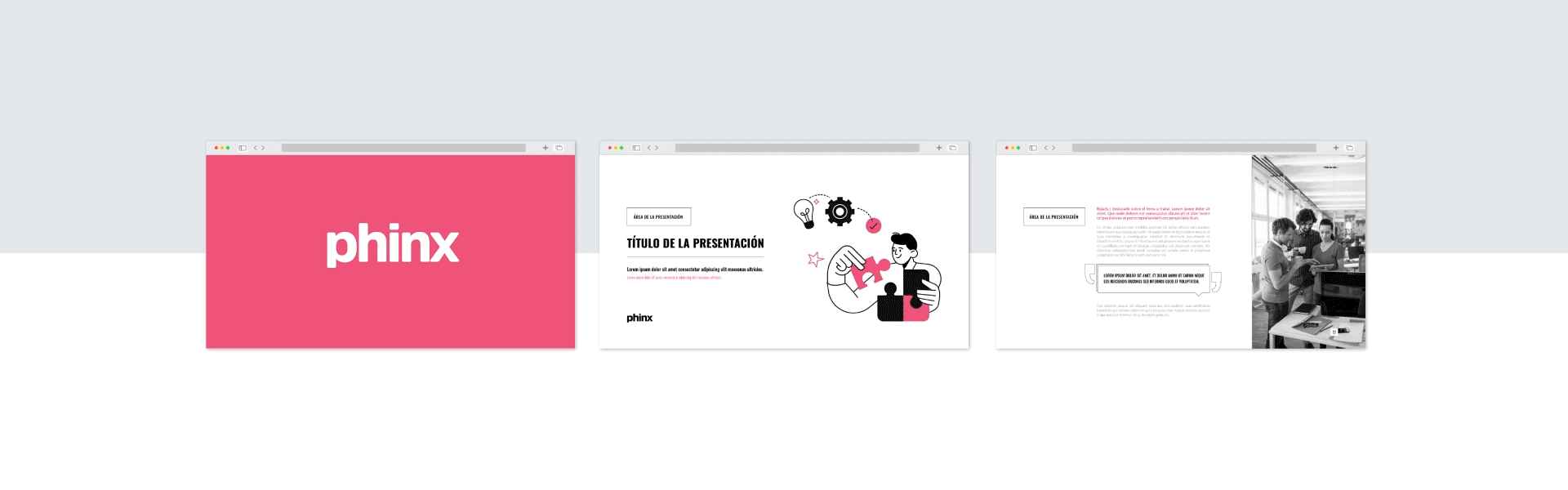This screenshot has height=490, width=1568.
Task: Show tab overview in the title slide window
Action: click(x=953, y=148)
